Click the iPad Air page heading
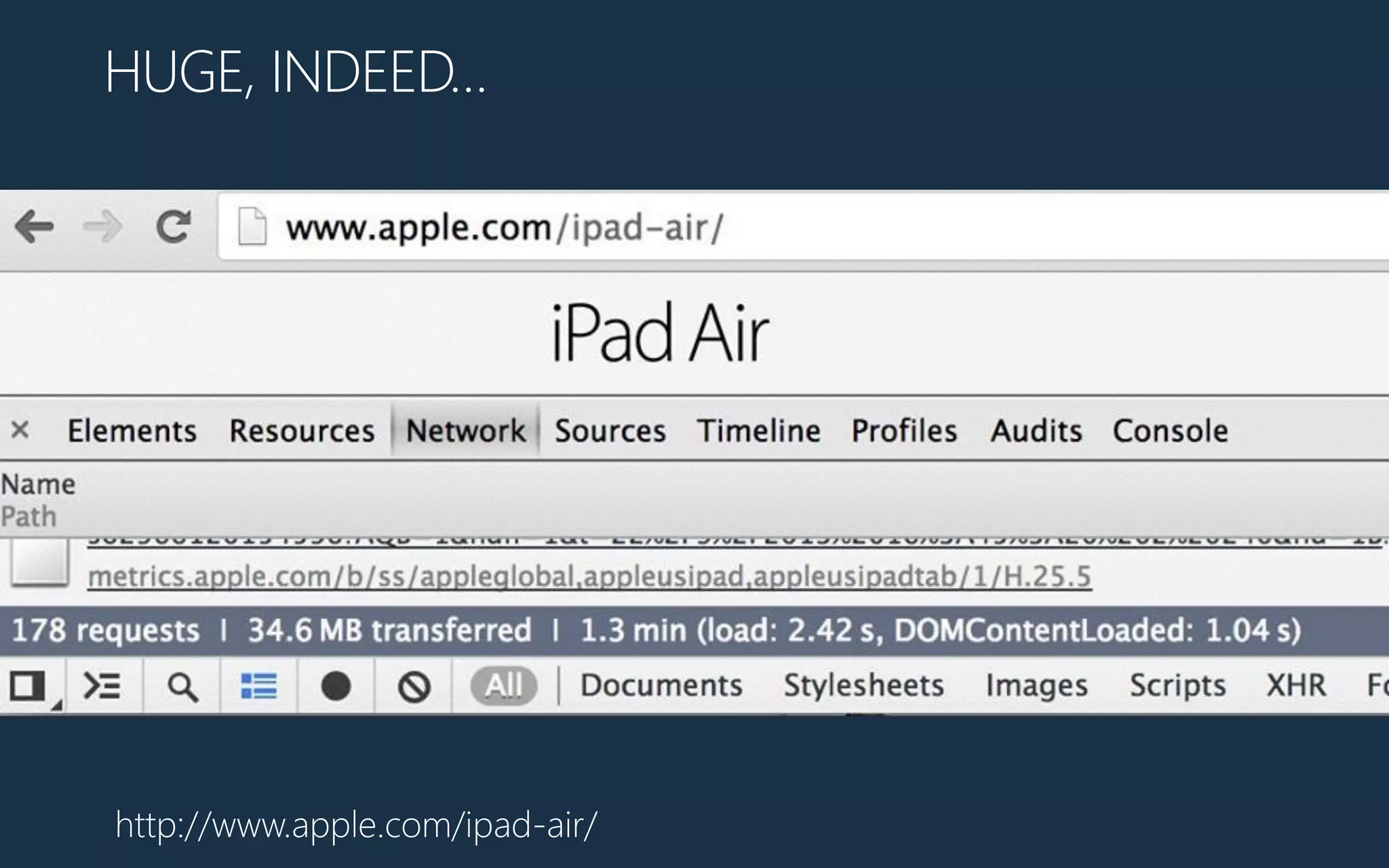1389x868 pixels. tap(659, 333)
